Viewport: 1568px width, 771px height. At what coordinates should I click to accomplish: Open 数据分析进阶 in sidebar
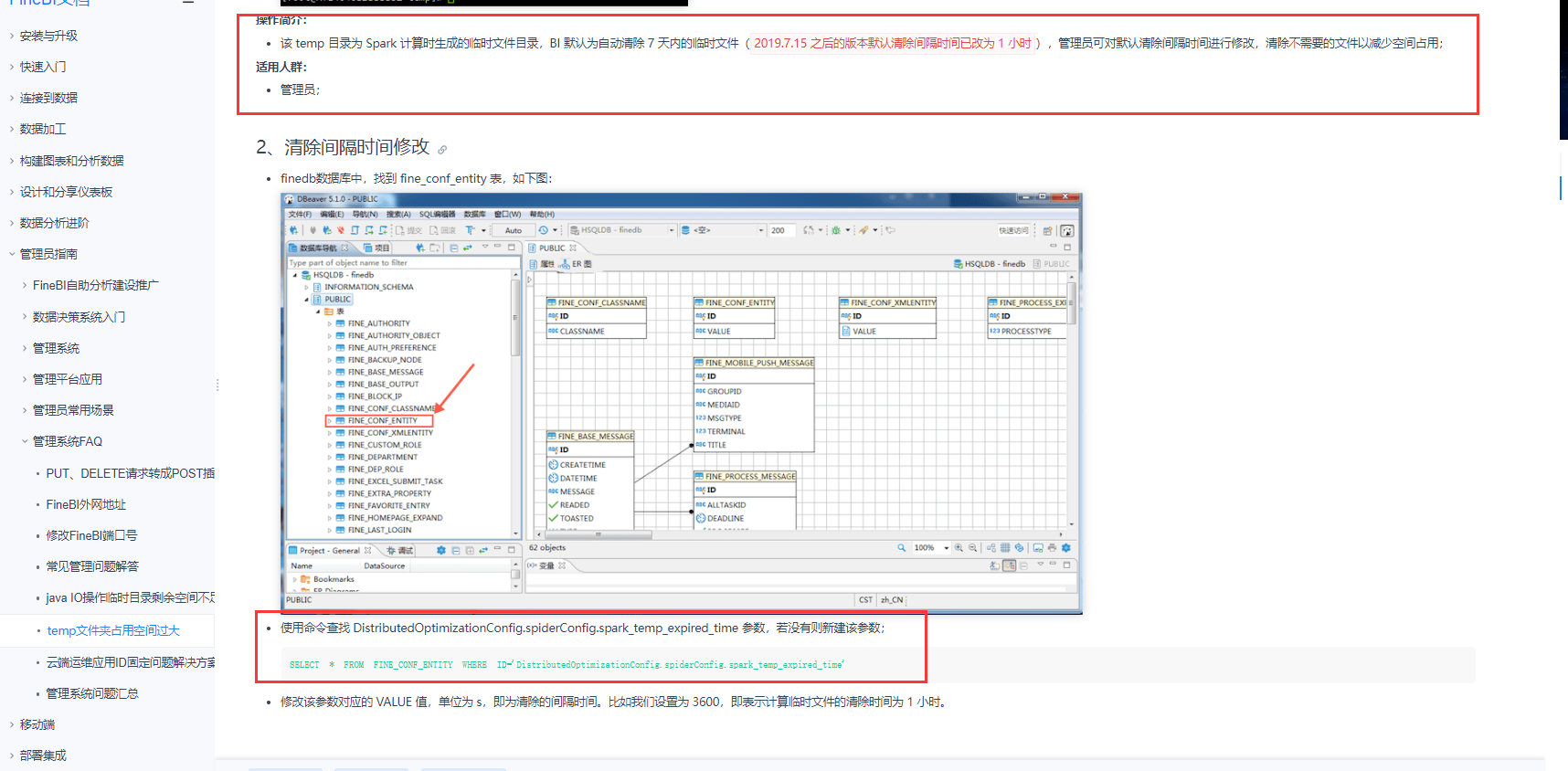tap(55, 223)
